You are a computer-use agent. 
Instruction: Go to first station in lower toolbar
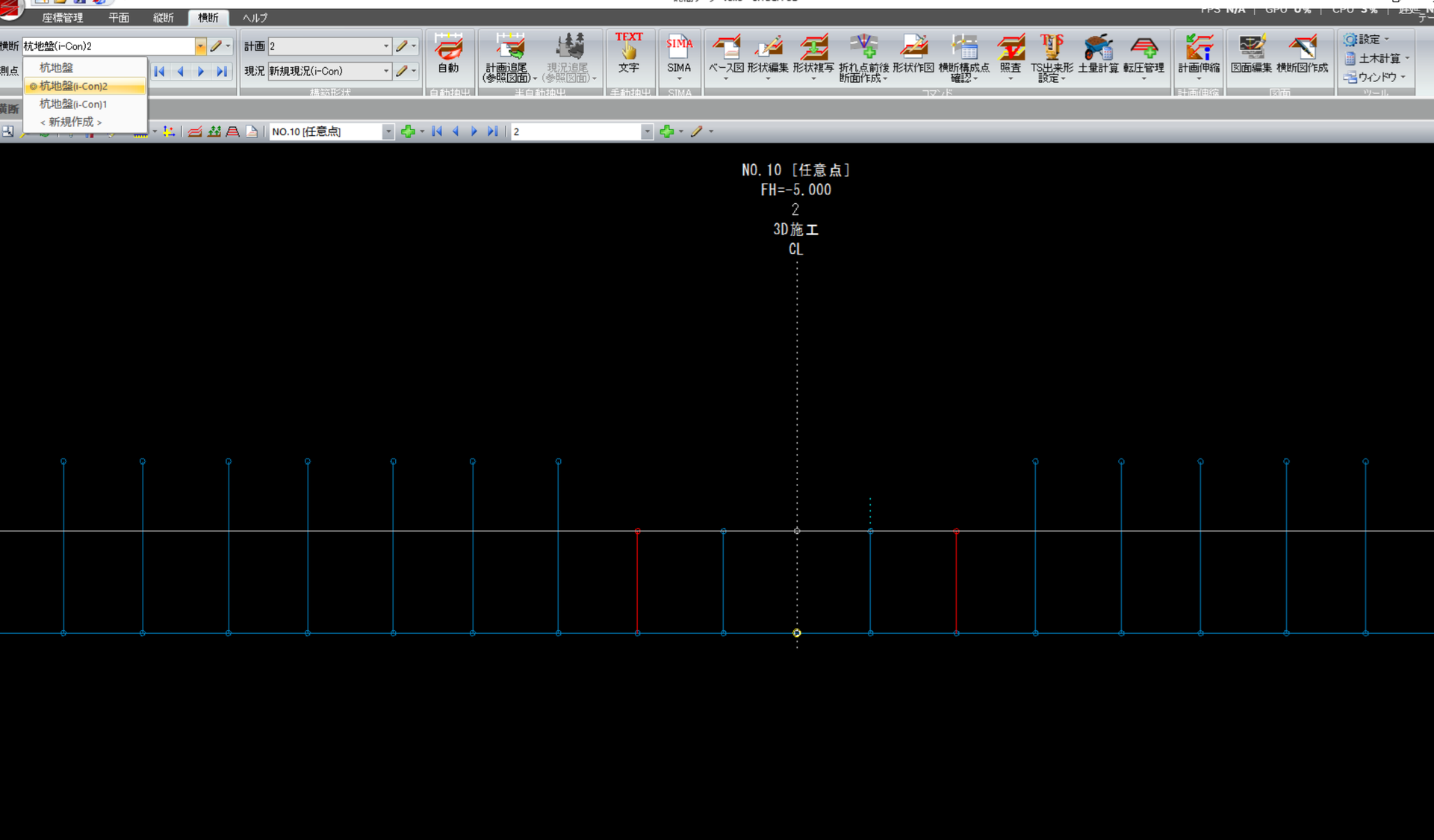pyautogui.click(x=437, y=131)
